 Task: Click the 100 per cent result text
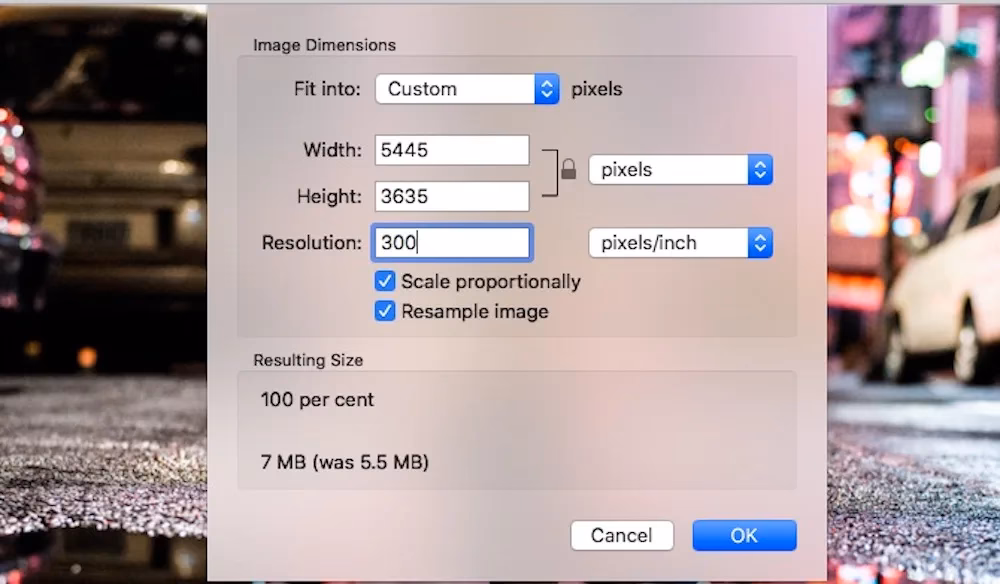(x=317, y=400)
